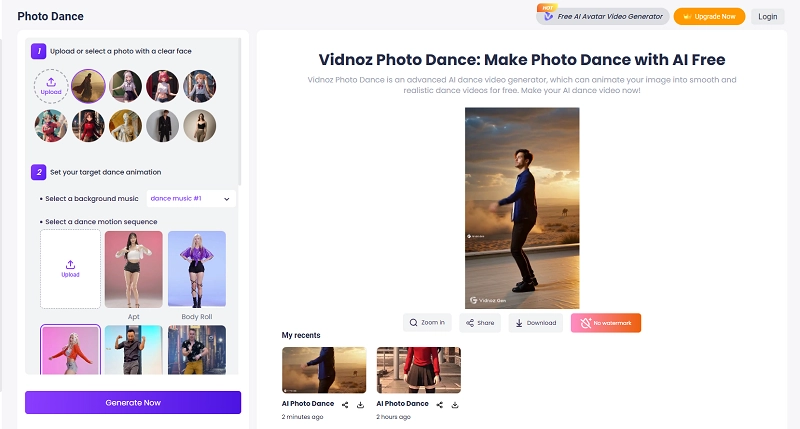Play the main dance video preview
The height and width of the screenshot is (429, 800).
[x=522, y=208]
